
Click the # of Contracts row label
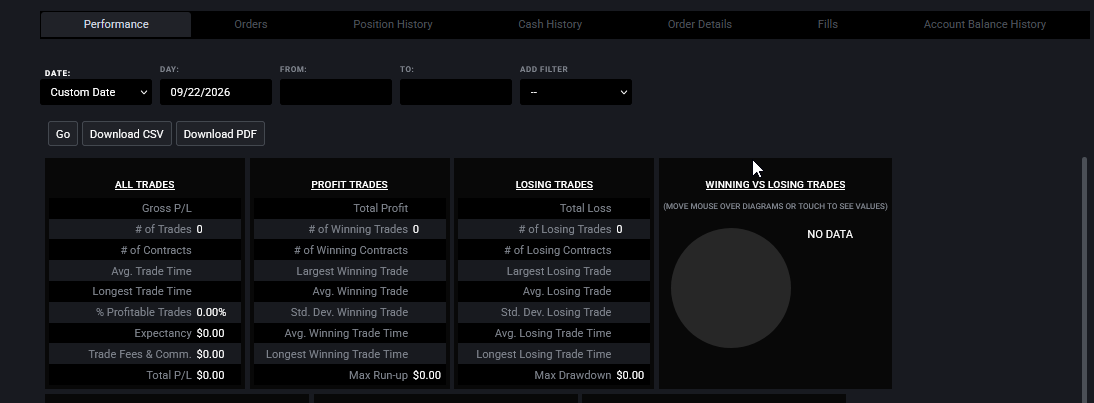pos(156,250)
